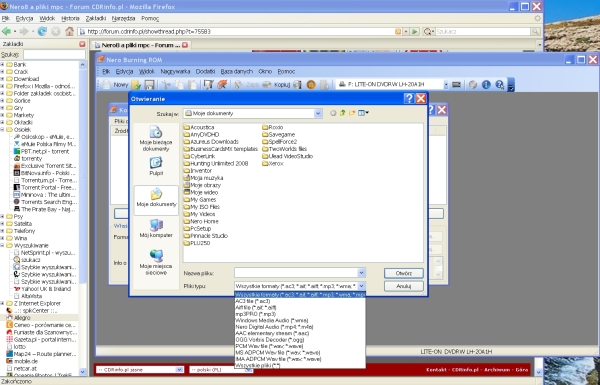Open the Szukaj w folder dropdown

pos(318,113)
